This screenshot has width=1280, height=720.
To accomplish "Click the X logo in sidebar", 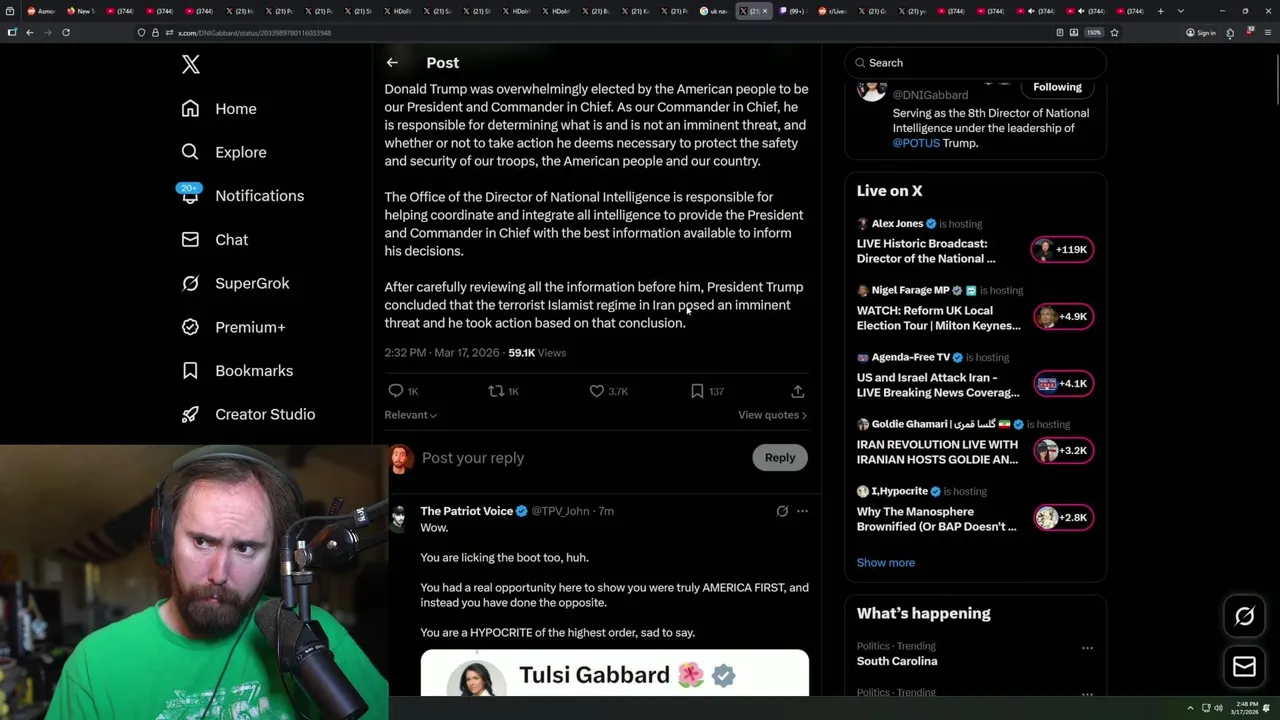I will [191, 65].
